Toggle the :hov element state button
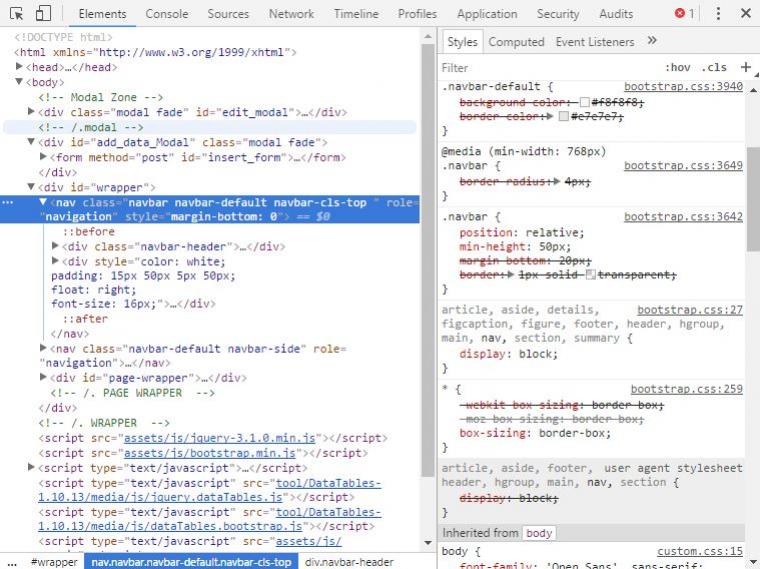Image resolution: width=760 pixels, height=569 pixels. point(677,67)
